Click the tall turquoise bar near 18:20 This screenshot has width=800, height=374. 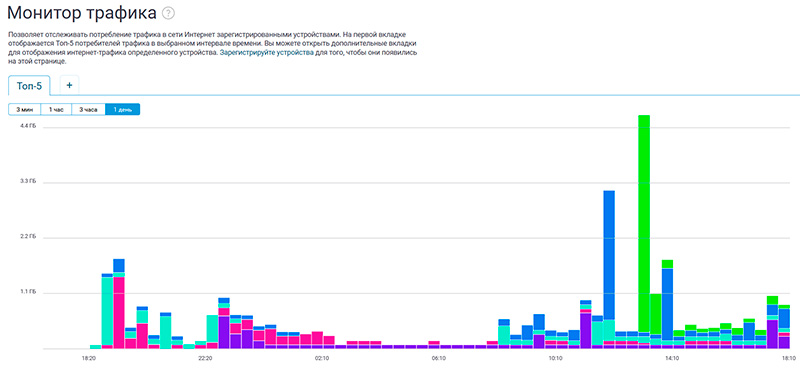point(107,311)
